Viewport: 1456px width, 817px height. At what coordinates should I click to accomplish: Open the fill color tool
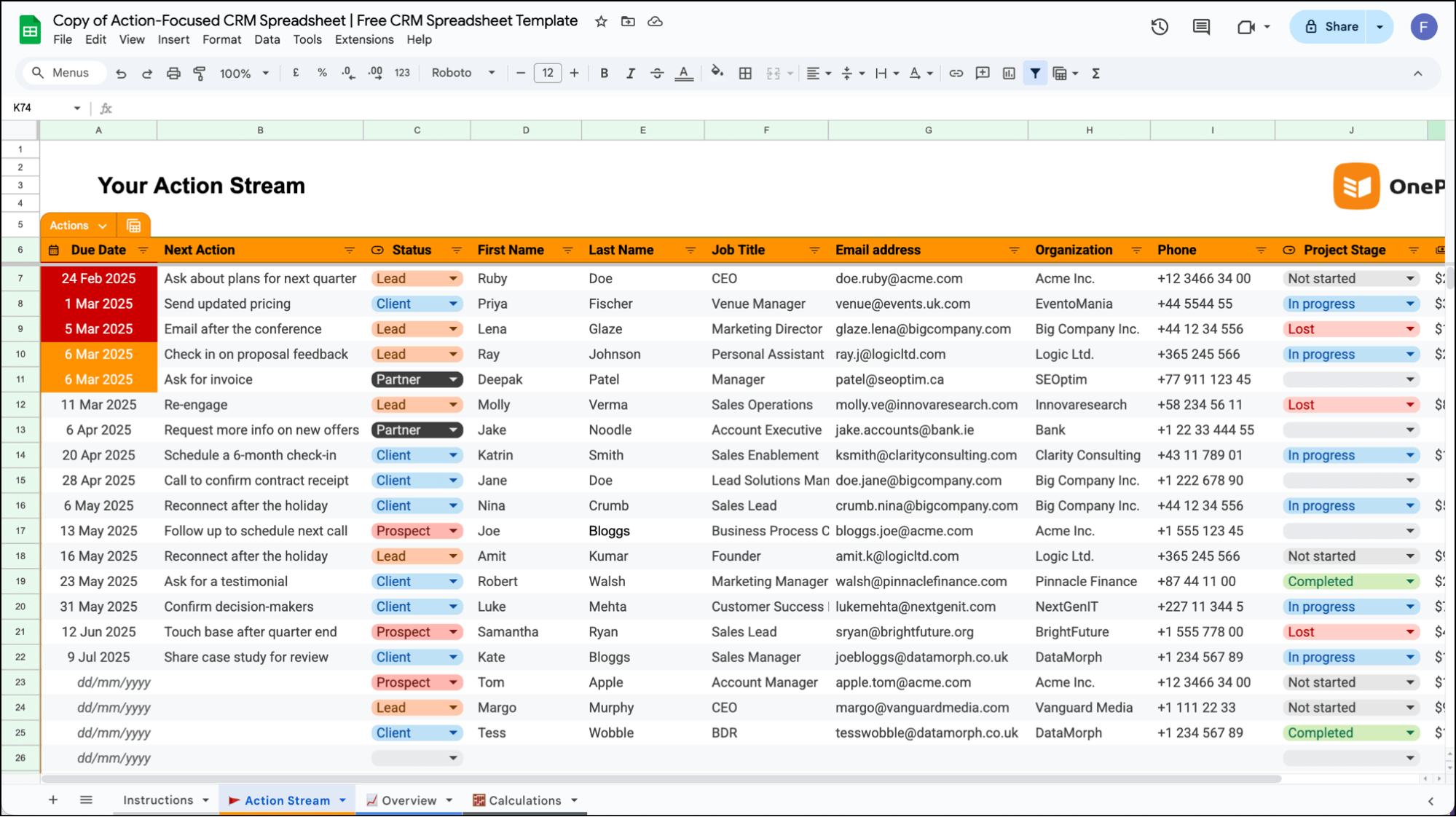pos(717,73)
